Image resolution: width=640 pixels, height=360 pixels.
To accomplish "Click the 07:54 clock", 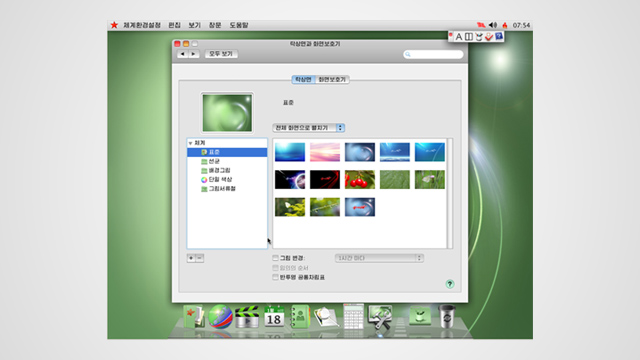I will tap(521, 25).
